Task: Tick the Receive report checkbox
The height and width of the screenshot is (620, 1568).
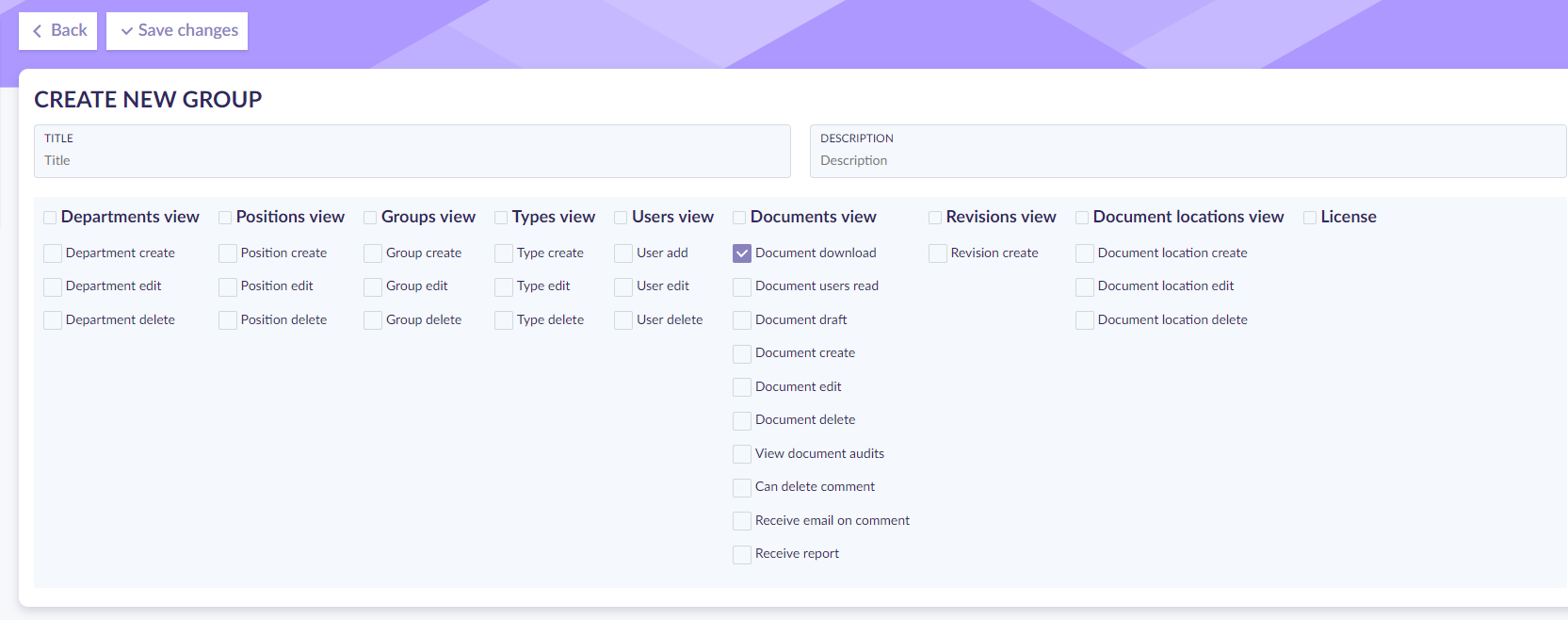Action: tap(742, 554)
